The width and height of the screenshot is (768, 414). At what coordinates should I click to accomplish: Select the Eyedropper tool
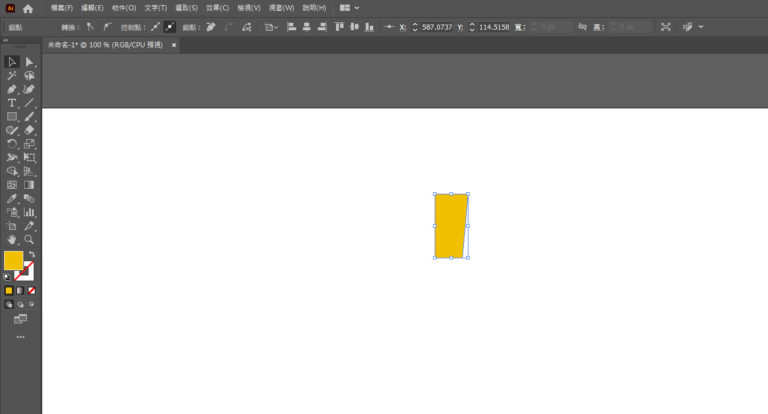point(12,198)
